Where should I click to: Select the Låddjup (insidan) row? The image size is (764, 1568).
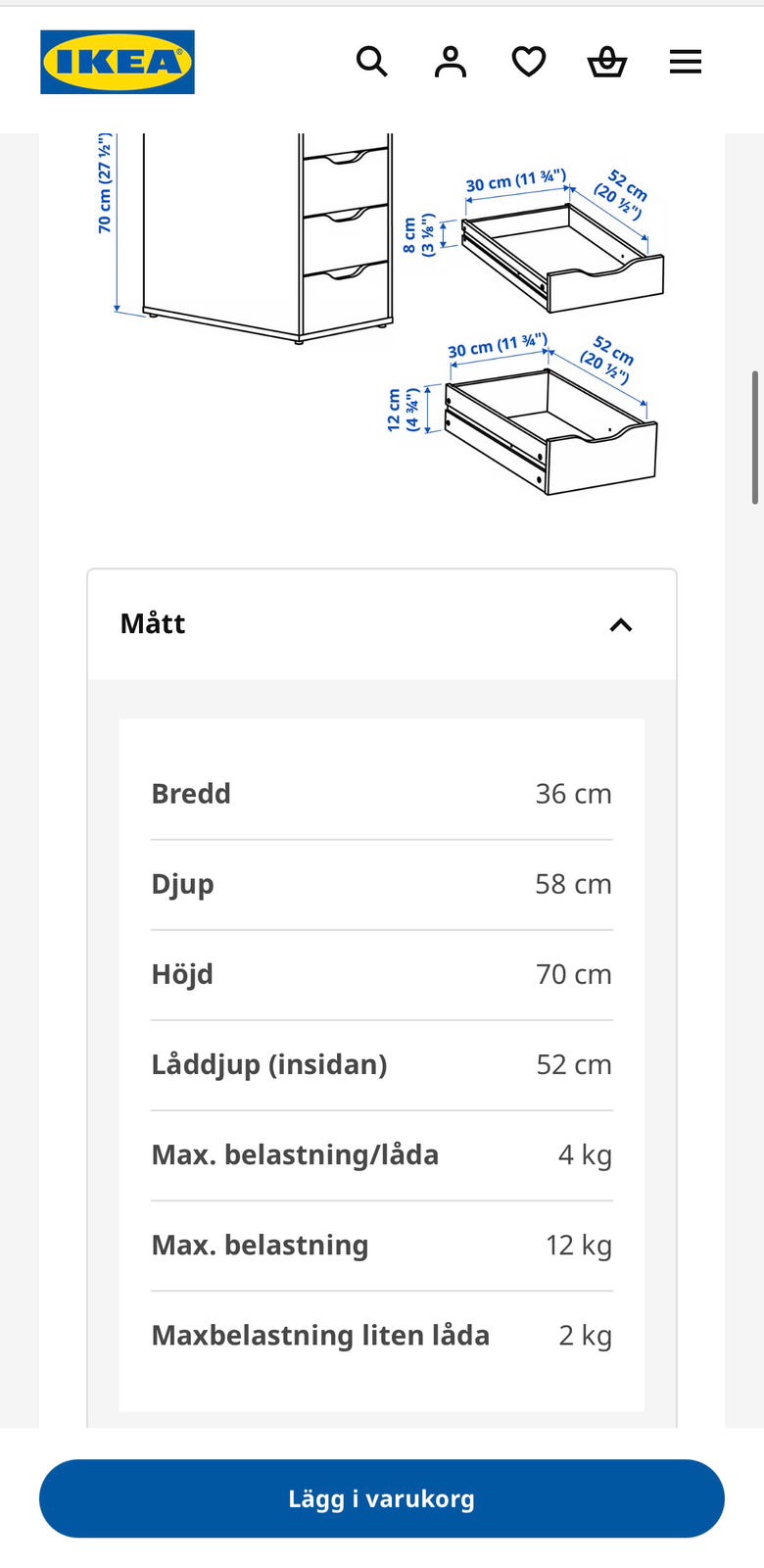[x=382, y=1064]
